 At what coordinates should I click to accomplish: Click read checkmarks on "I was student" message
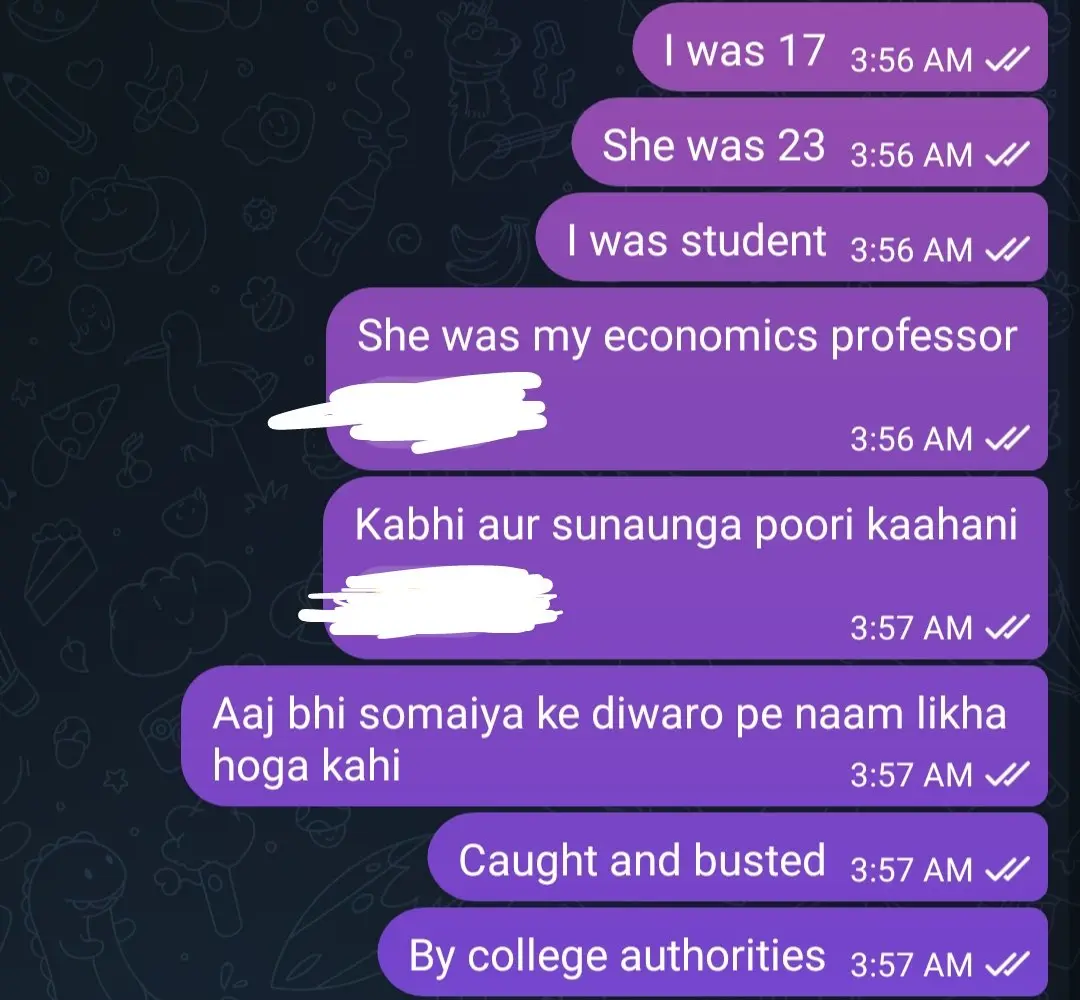point(1007,249)
